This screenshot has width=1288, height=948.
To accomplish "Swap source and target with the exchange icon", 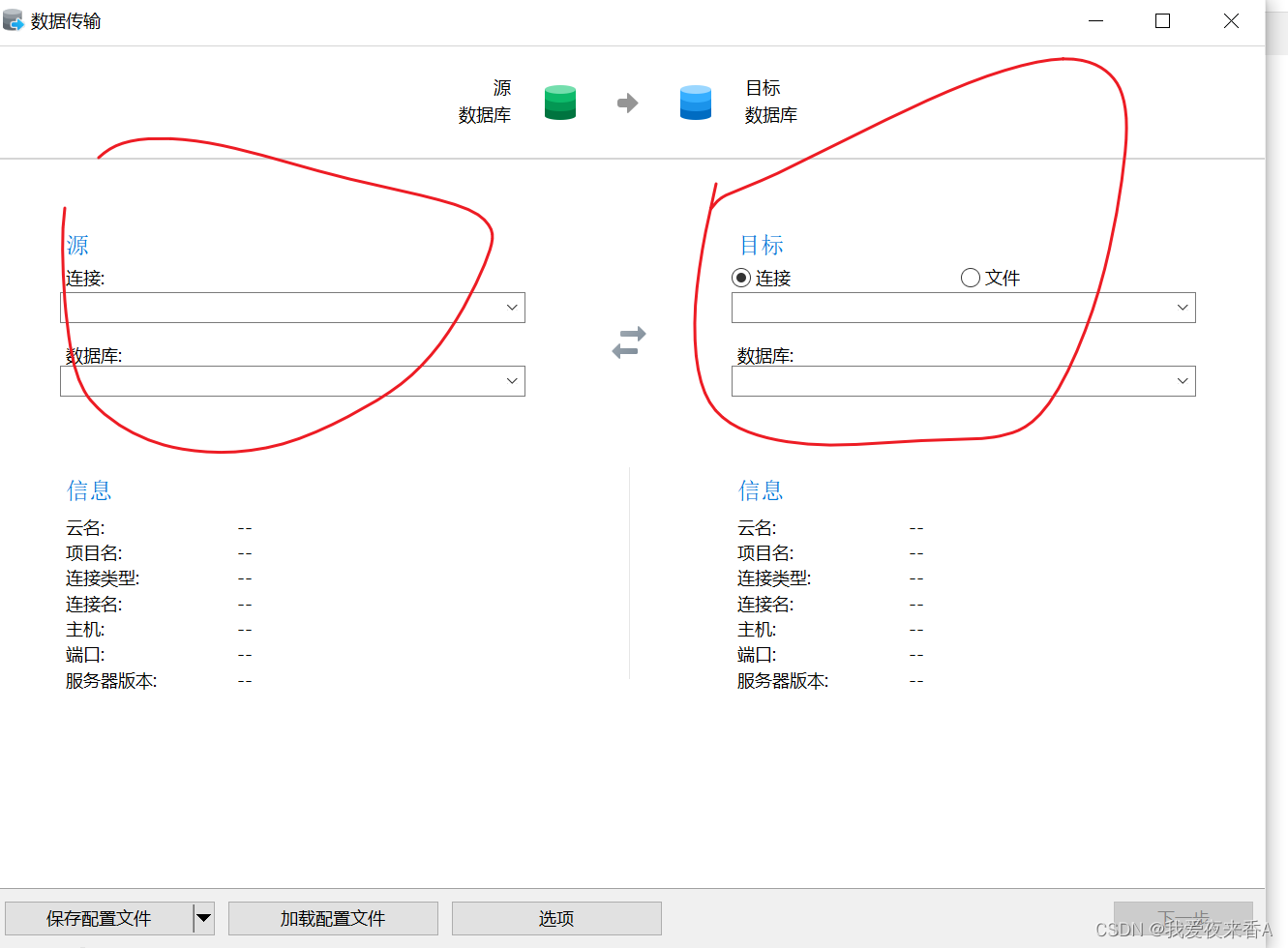I will (629, 342).
